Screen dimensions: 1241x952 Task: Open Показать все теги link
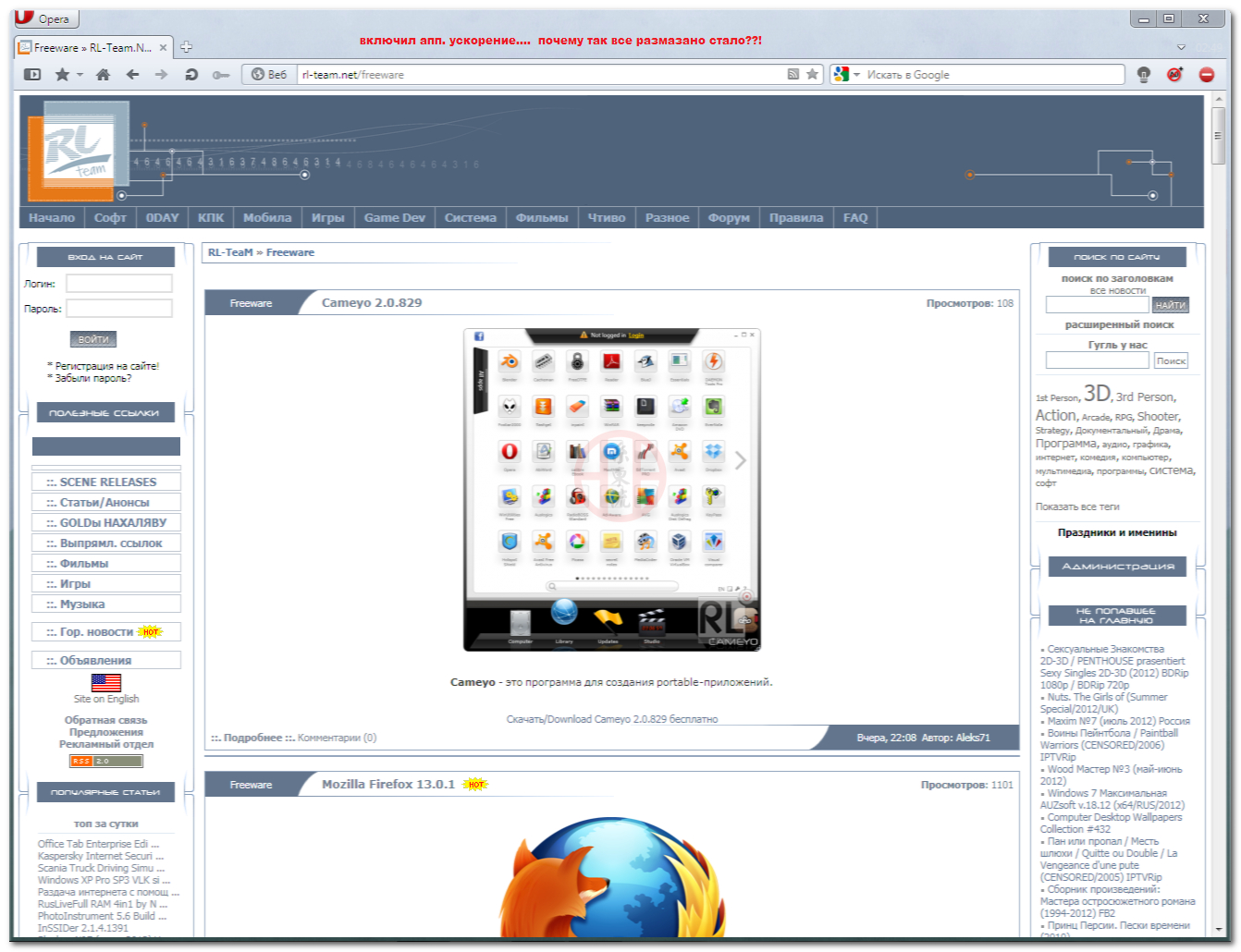coord(1077,507)
